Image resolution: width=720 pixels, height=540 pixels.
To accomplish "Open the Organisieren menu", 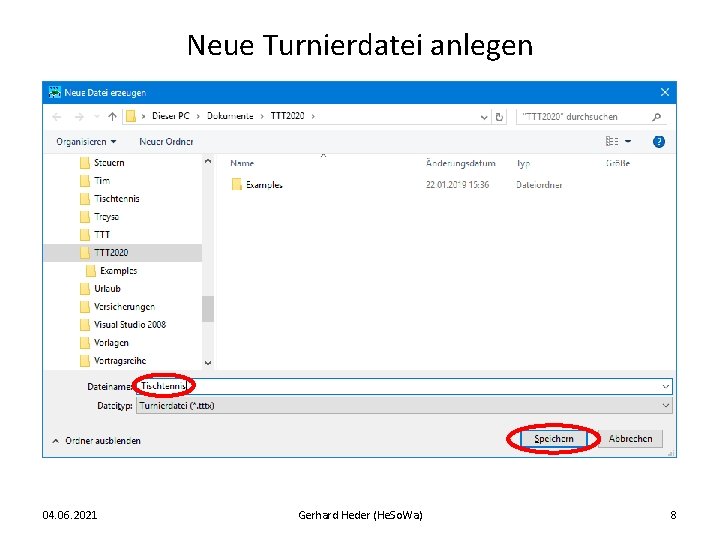I will click(86, 142).
